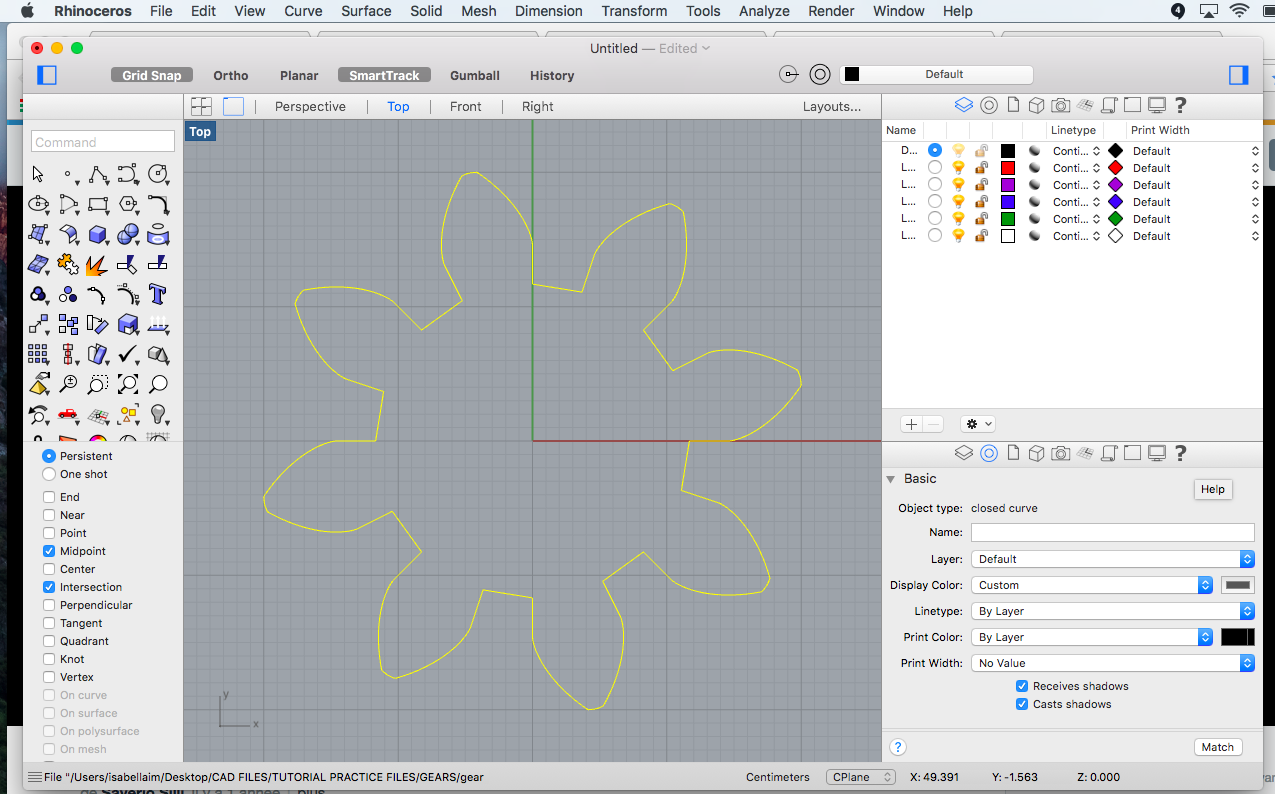The height and width of the screenshot is (794, 1275).
Task: Toggle the left sidebar panel button
Action: [47, 75]
